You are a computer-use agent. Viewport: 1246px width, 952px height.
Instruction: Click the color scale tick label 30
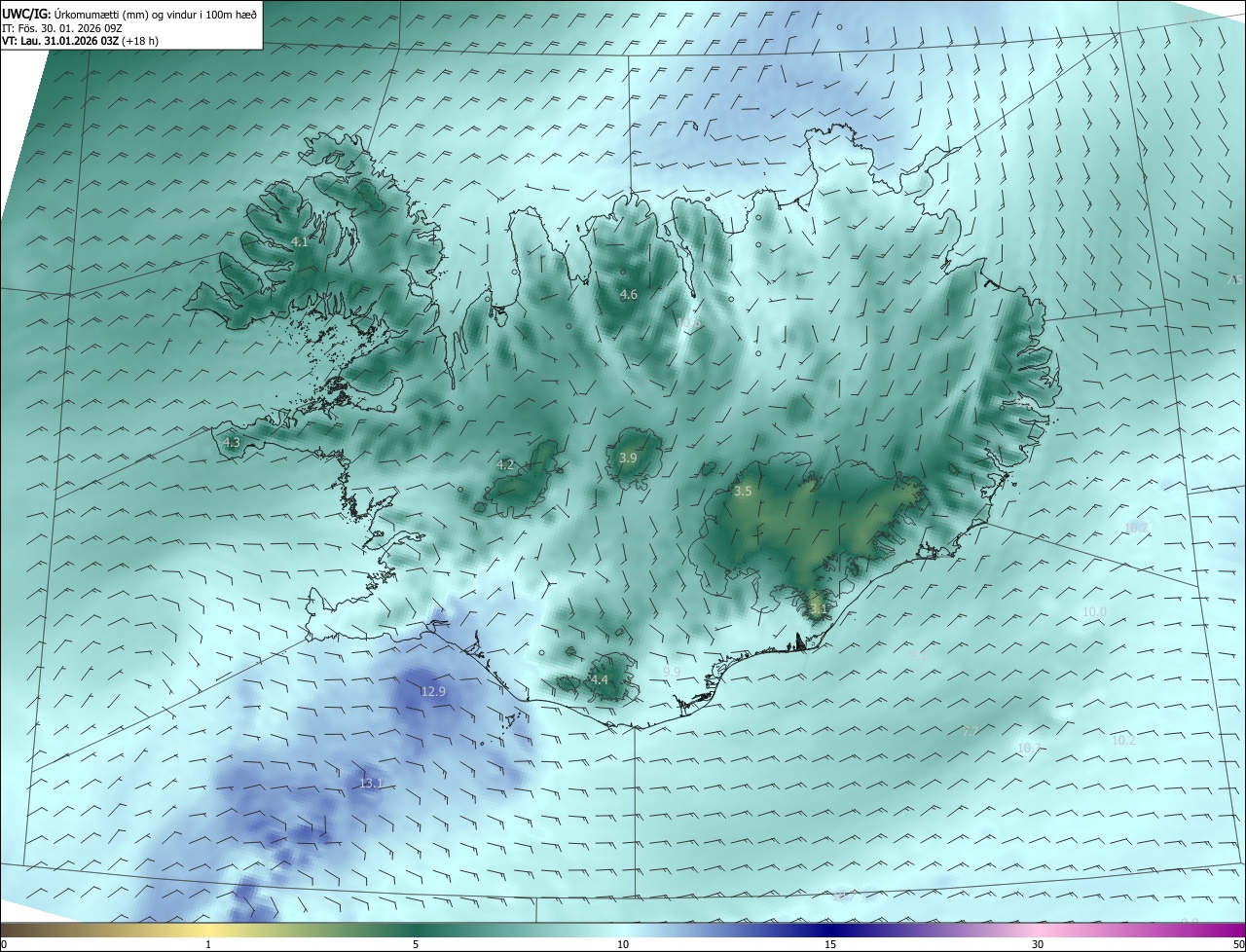click(x=1038, y=944)
